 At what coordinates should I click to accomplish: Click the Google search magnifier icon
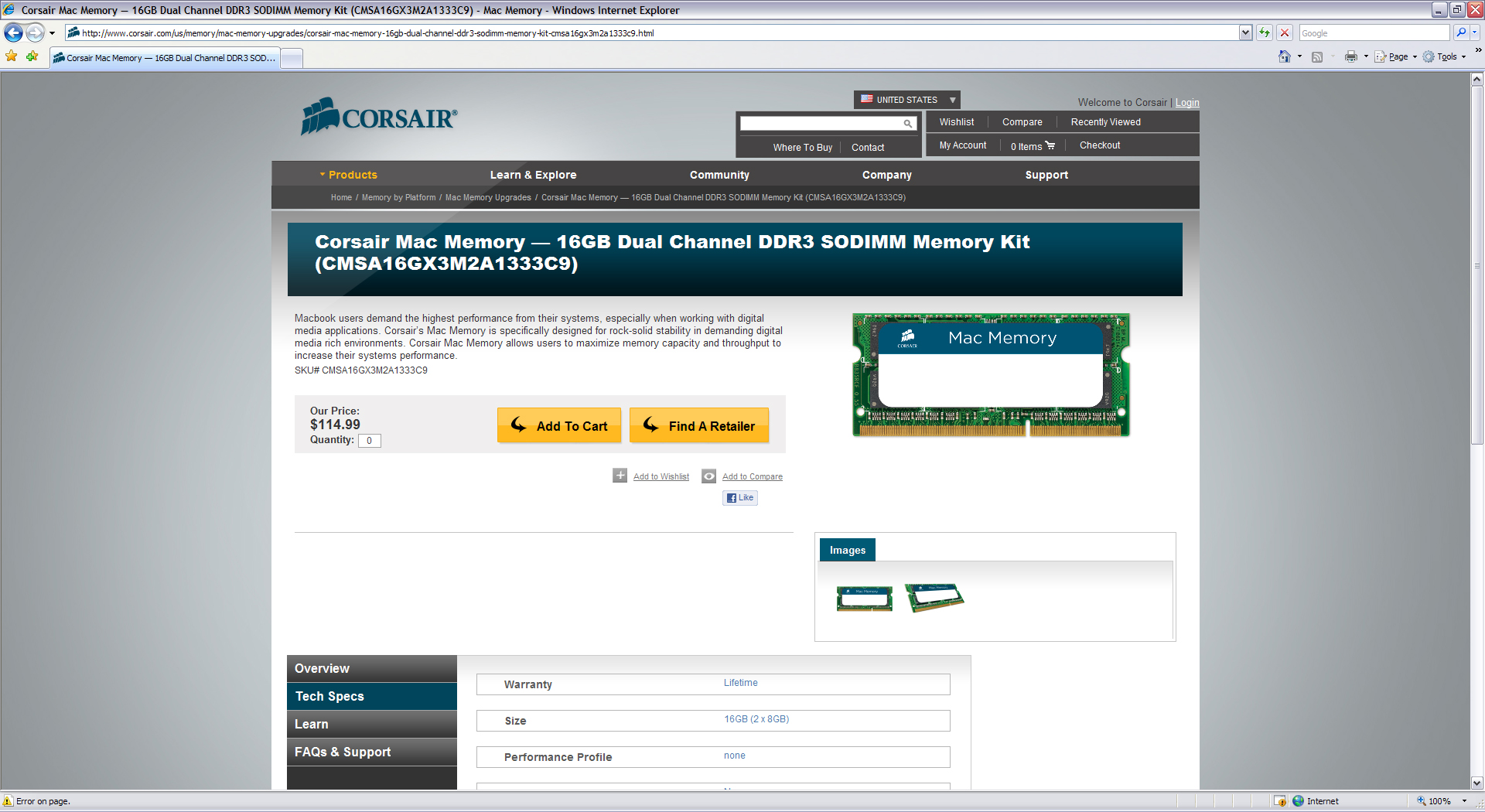(1460, 32)
